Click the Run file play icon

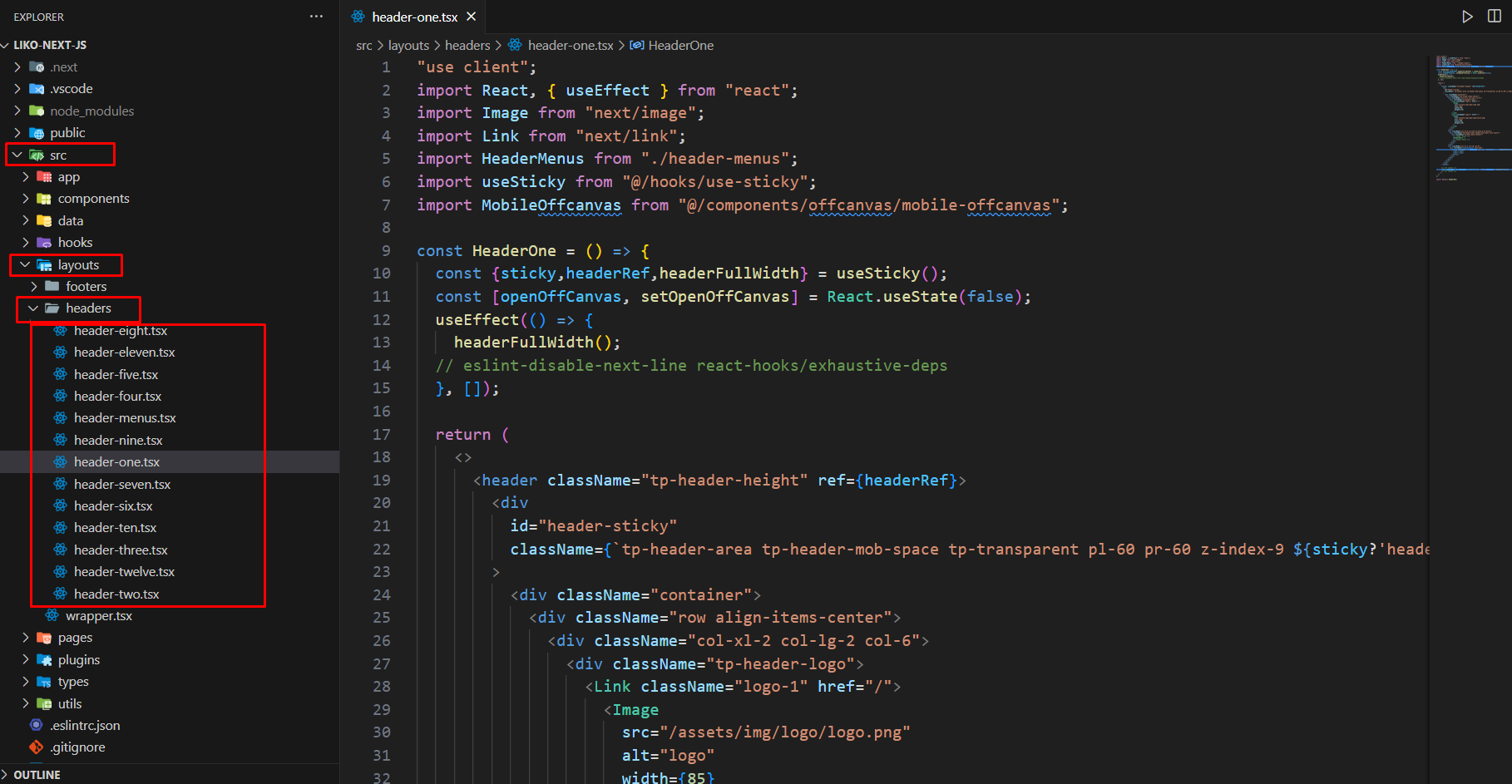[1467, 17]
